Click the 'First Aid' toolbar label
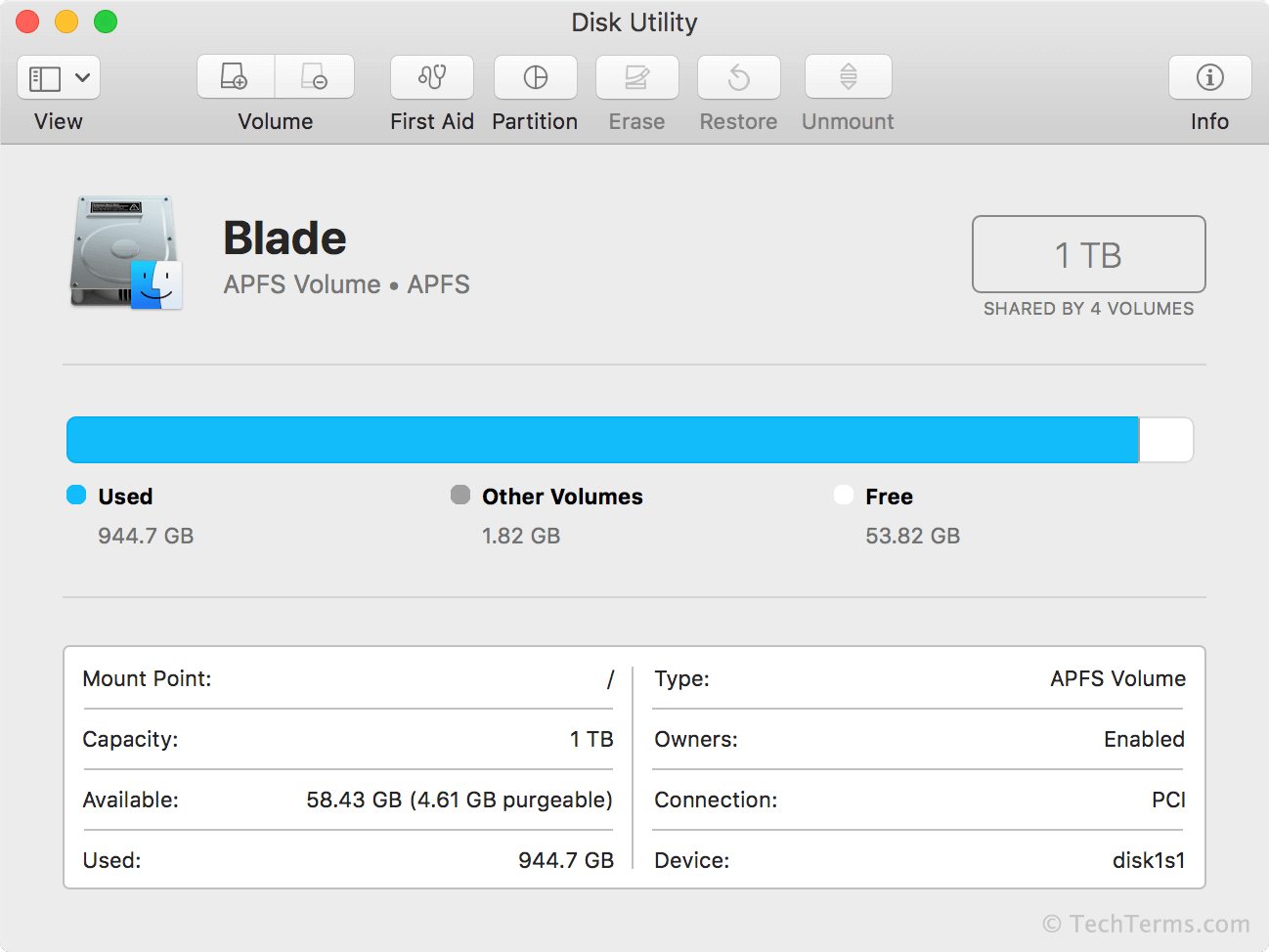The height and width of the screenshot is (952, 1269). pyautogui.click(x=432, y=121)
